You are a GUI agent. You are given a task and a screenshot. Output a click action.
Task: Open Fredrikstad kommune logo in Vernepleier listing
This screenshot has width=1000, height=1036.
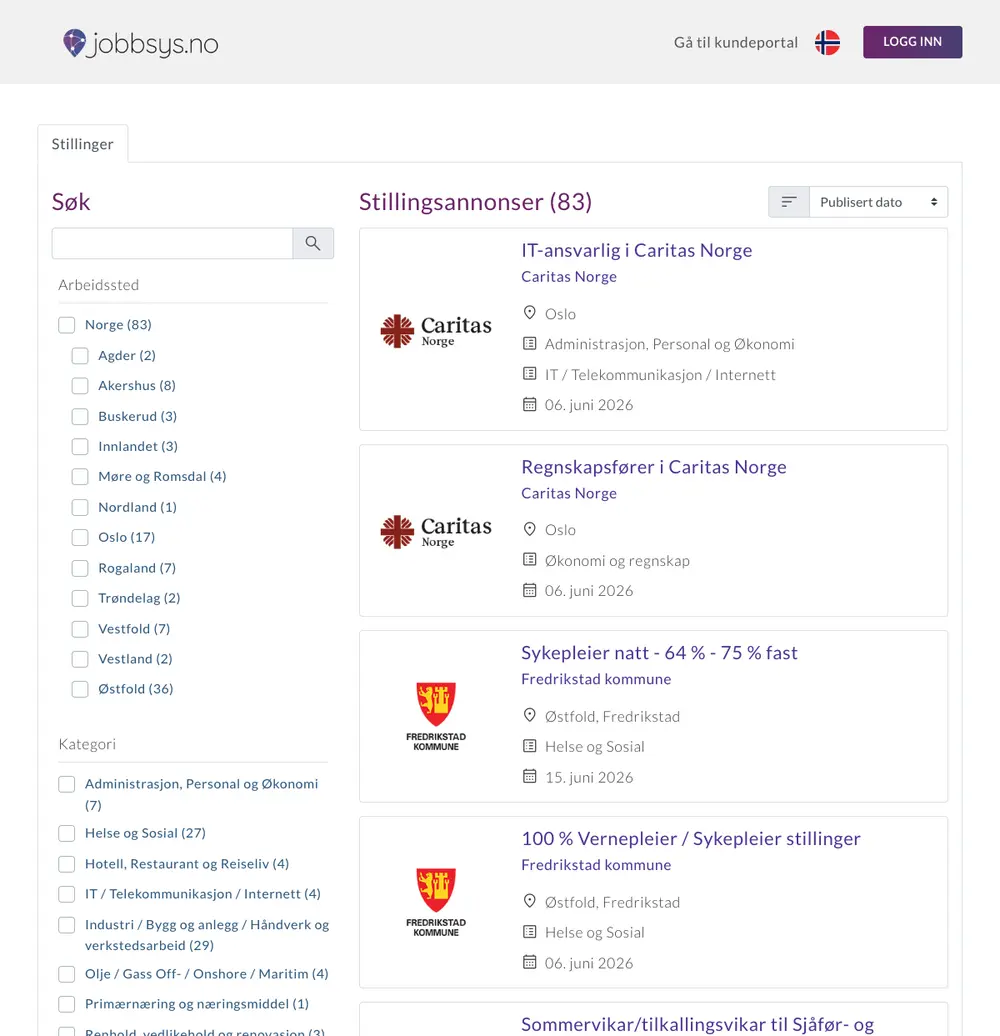pyautogui.click(x=436, y=902)
